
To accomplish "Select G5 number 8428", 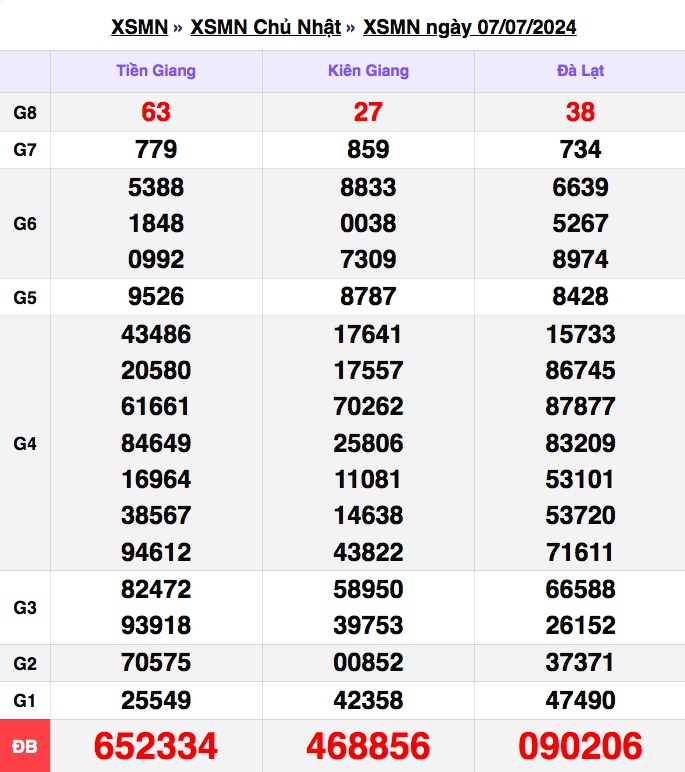I will [580, 296].
